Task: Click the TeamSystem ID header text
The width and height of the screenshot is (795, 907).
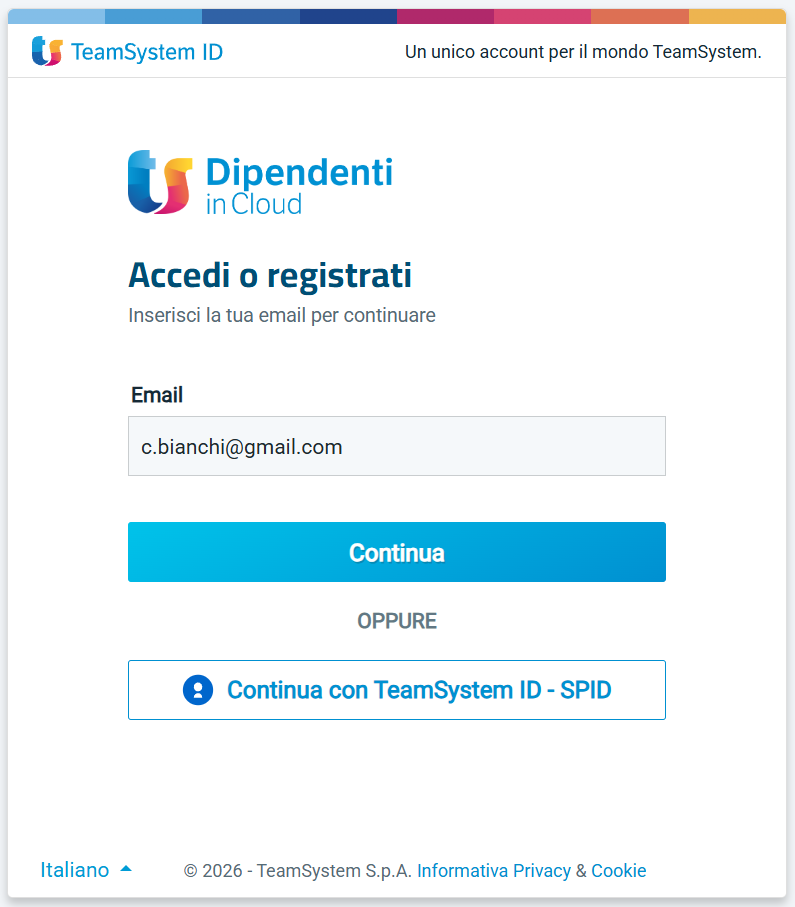Action: pos(147,52)
